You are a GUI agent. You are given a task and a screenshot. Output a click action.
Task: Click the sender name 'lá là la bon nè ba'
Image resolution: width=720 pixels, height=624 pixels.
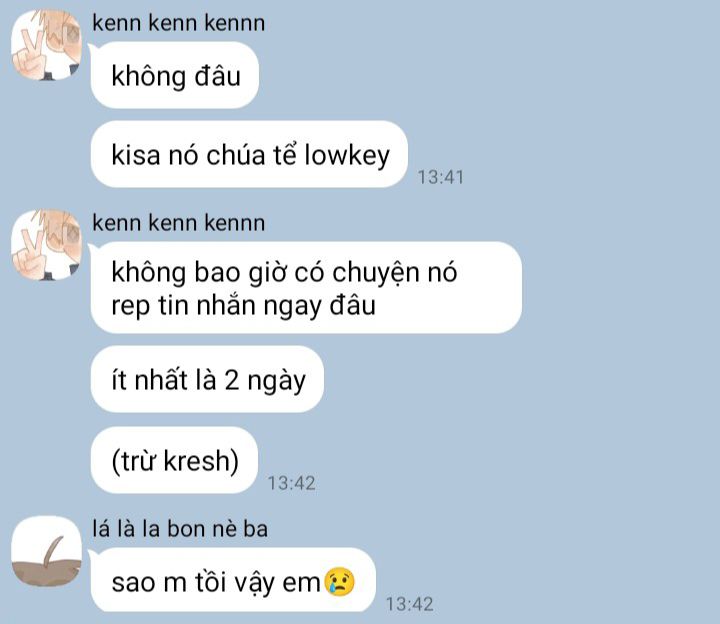[180, 528]
